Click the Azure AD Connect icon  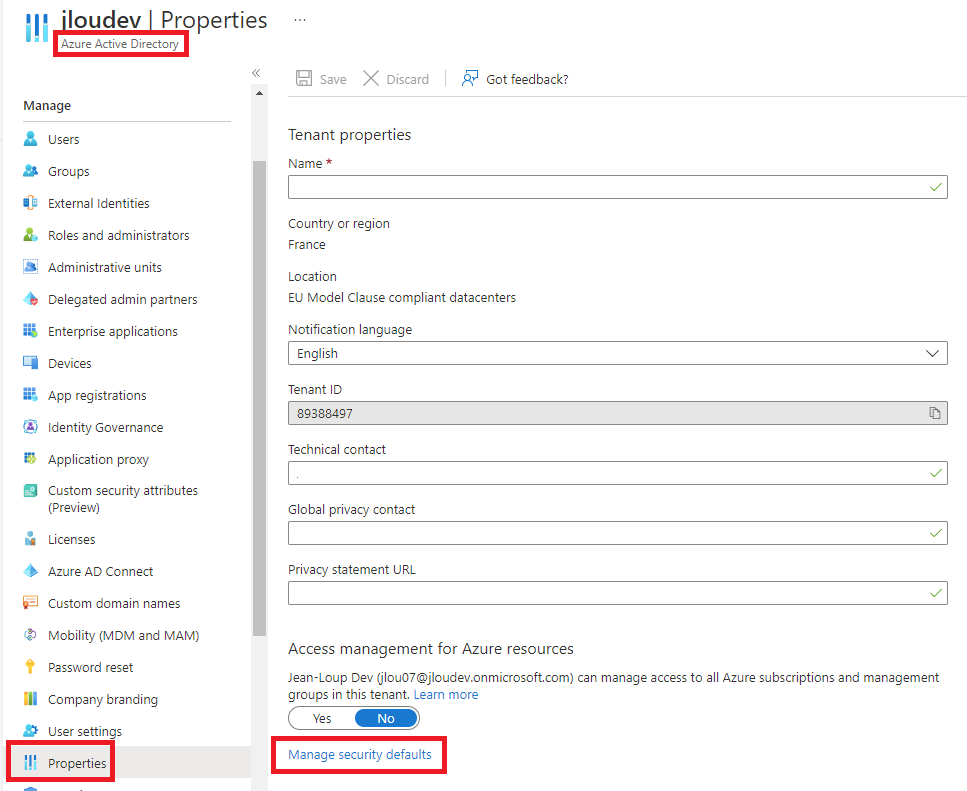point(30,571)
